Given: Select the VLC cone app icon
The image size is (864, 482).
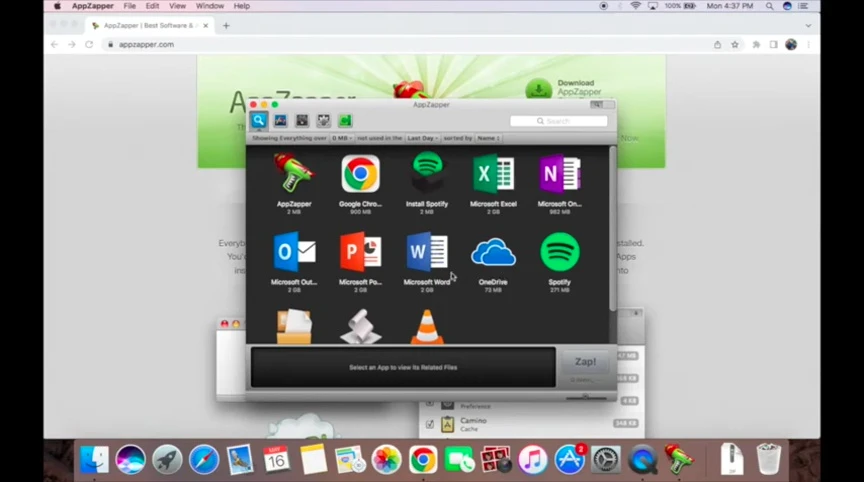Looking at the screenshot, I should pos(427,327).
